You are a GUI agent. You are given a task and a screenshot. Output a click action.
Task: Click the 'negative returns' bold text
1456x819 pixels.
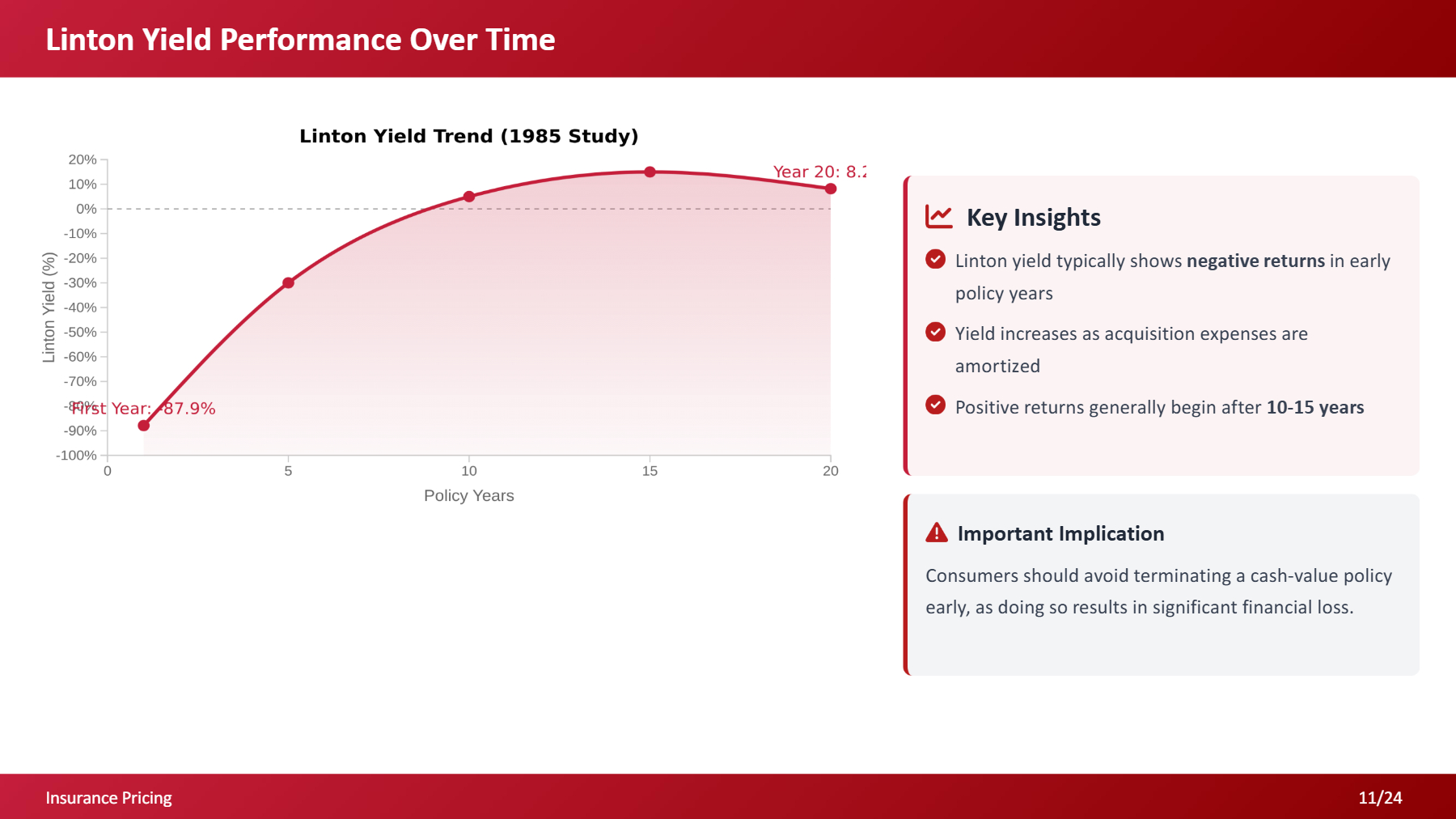pos(1255,261)
